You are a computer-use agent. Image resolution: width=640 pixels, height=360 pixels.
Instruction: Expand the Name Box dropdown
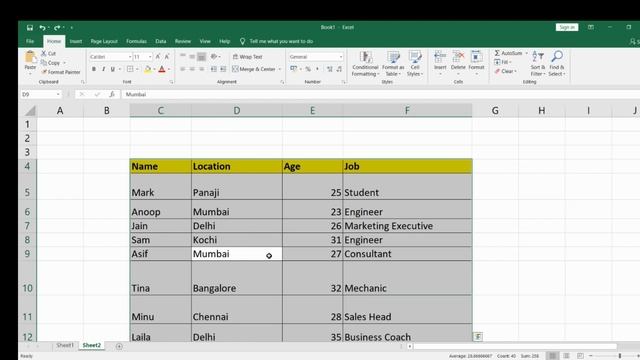(58, 94)
